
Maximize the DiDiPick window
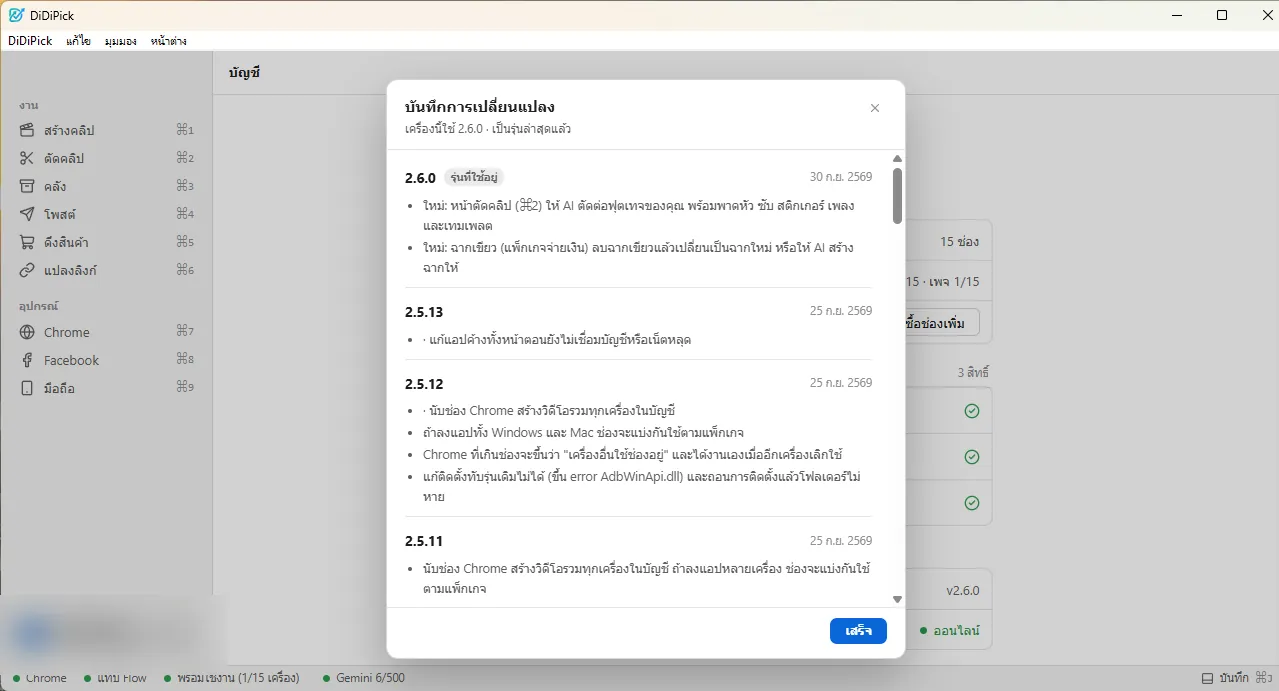click(1222, 15)
